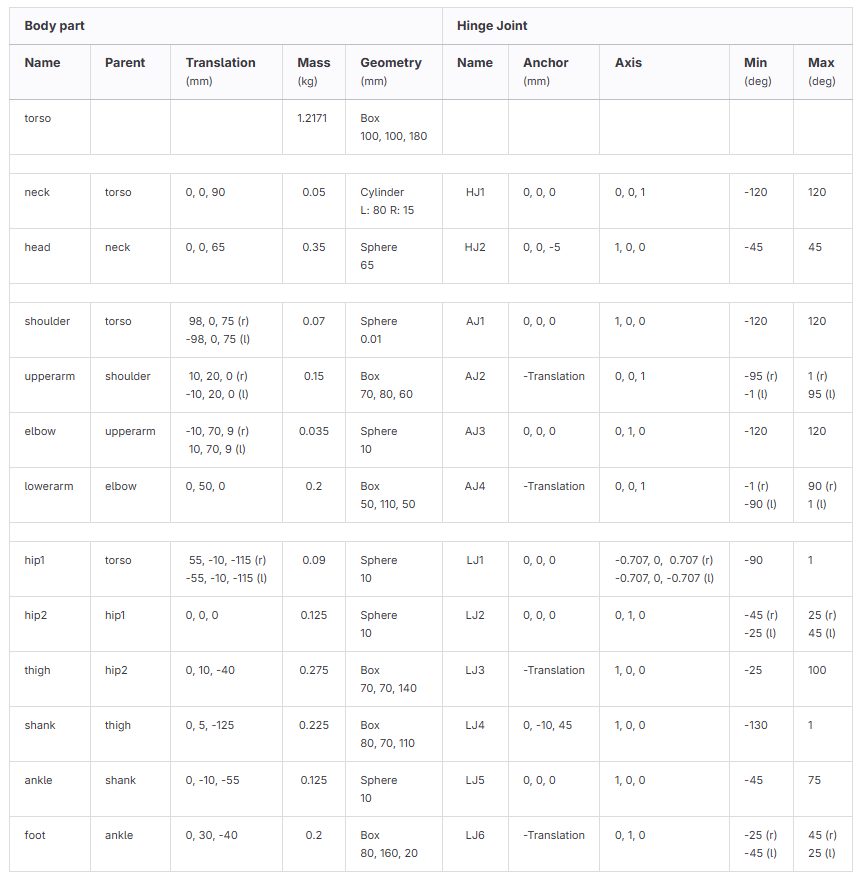Click the "Hinge Joint" group header
The width and height of the screenshot is (861, 879).
[492, 26]
